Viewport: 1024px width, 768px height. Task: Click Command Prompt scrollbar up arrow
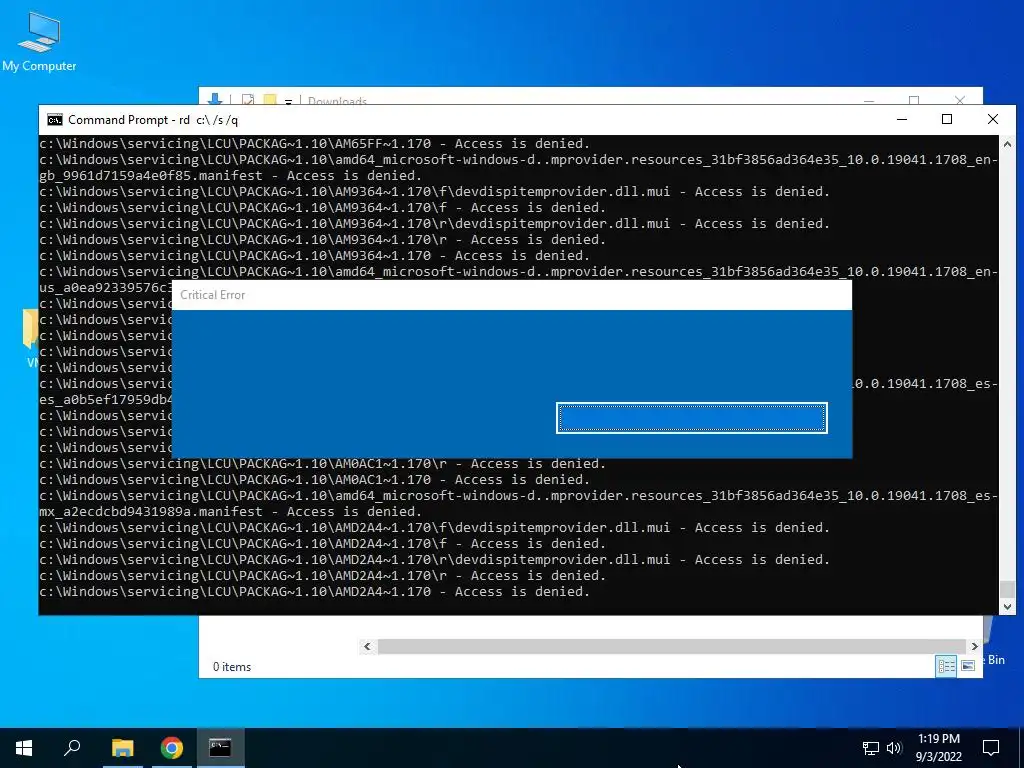click(x=1007, y=144)
